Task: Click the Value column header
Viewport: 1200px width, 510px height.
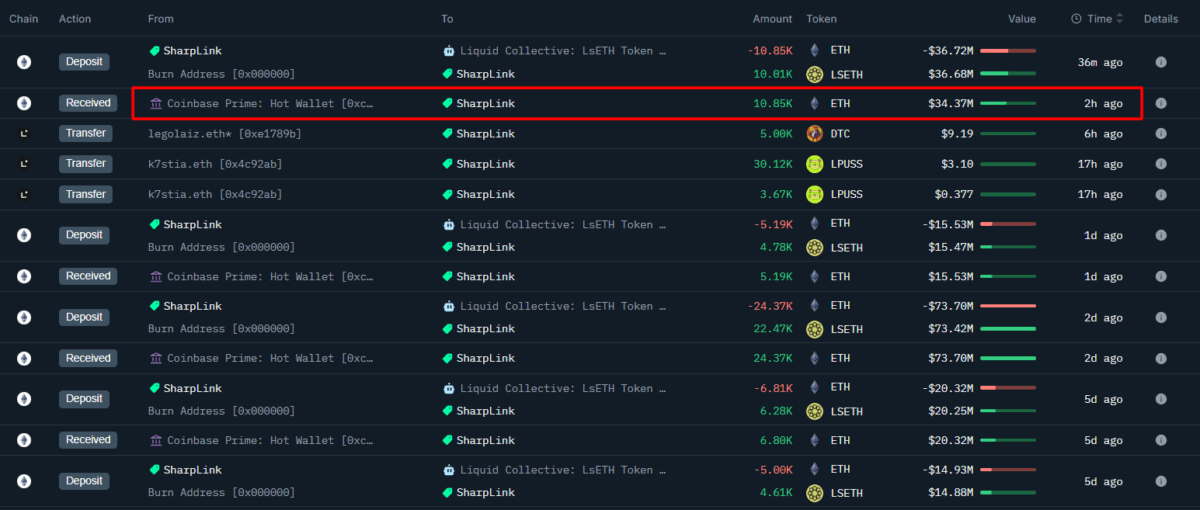Action: tap(1022, 19)
